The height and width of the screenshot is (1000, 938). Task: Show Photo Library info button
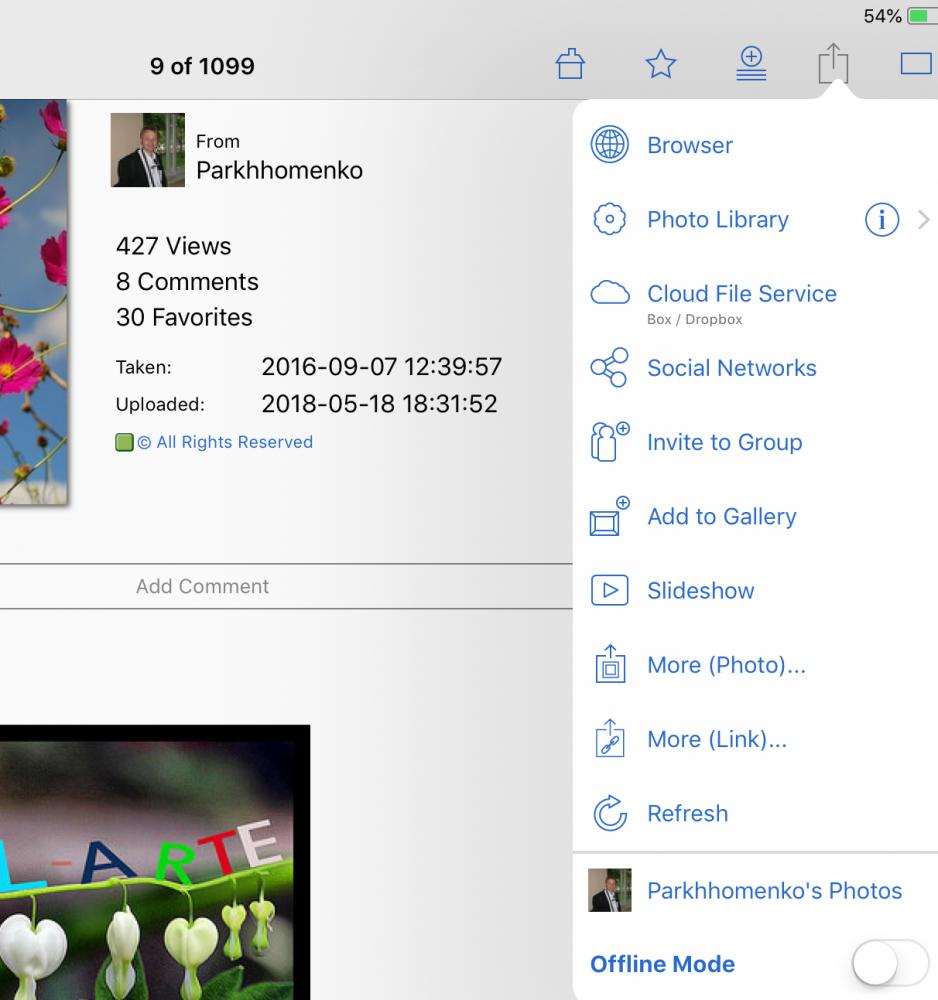click(882, 219)
